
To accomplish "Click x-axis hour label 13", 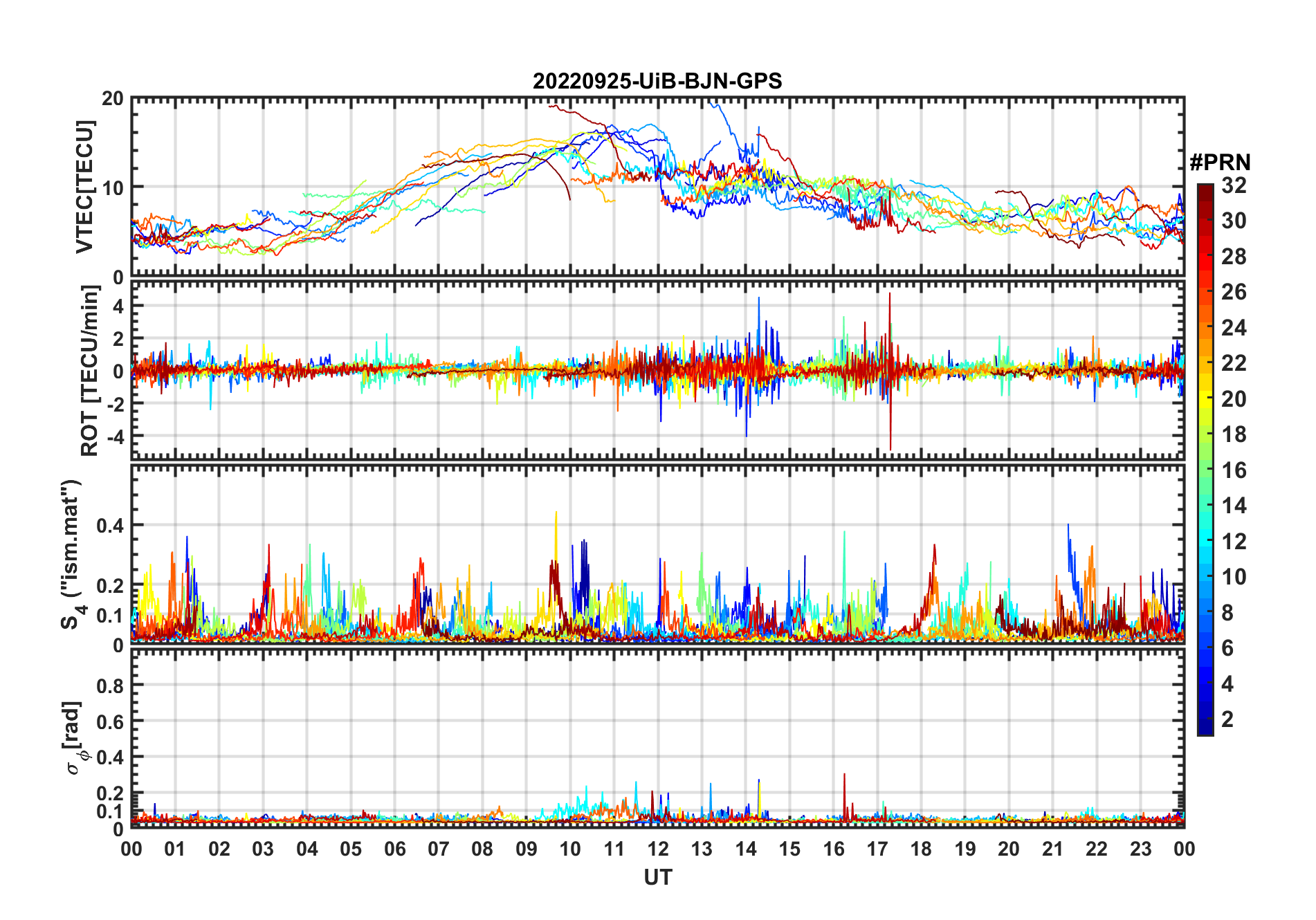I will pyautogui.click(x=702, y=849).
